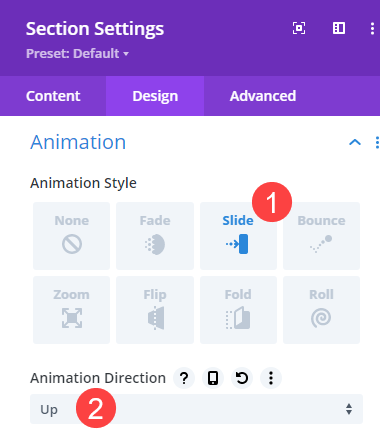
Task: Click the expand modal fullscreen icon
Action: tap(299, 28)
